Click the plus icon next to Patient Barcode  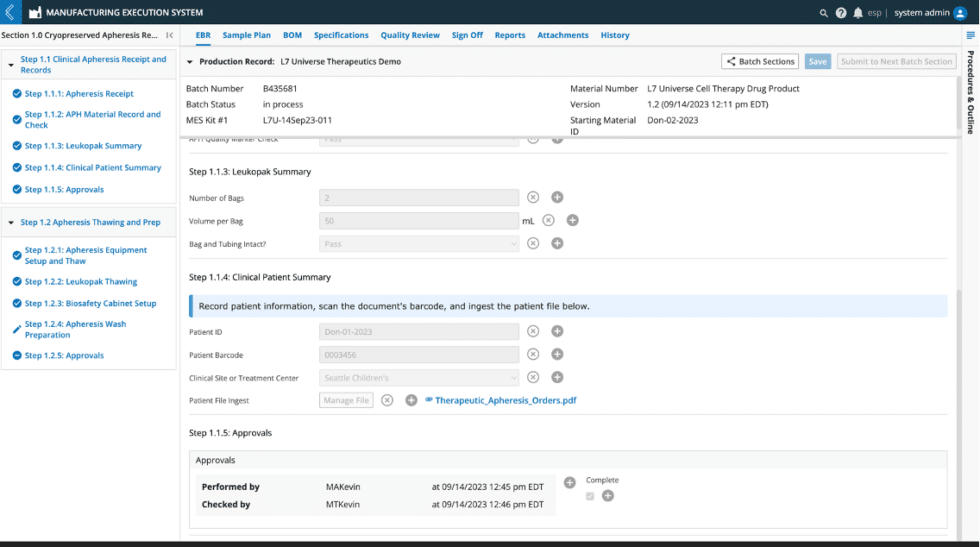coord(557,354)
